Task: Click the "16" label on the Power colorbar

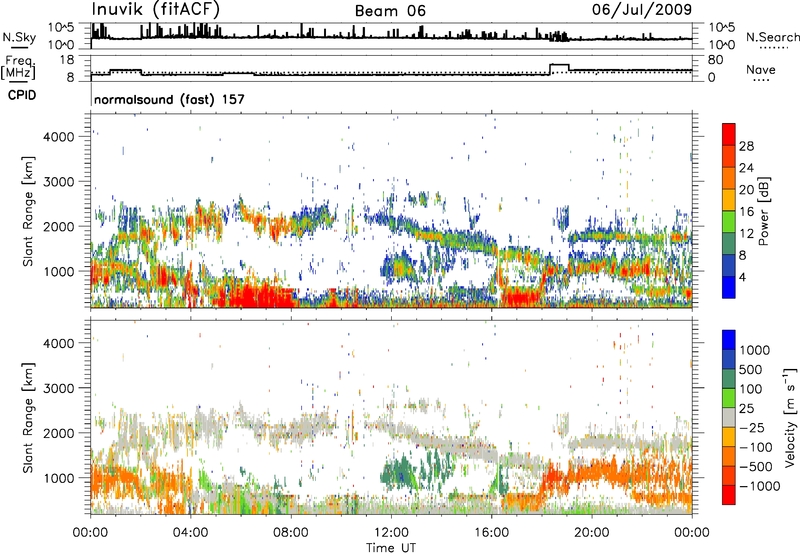Action: [x=746, y=212]
